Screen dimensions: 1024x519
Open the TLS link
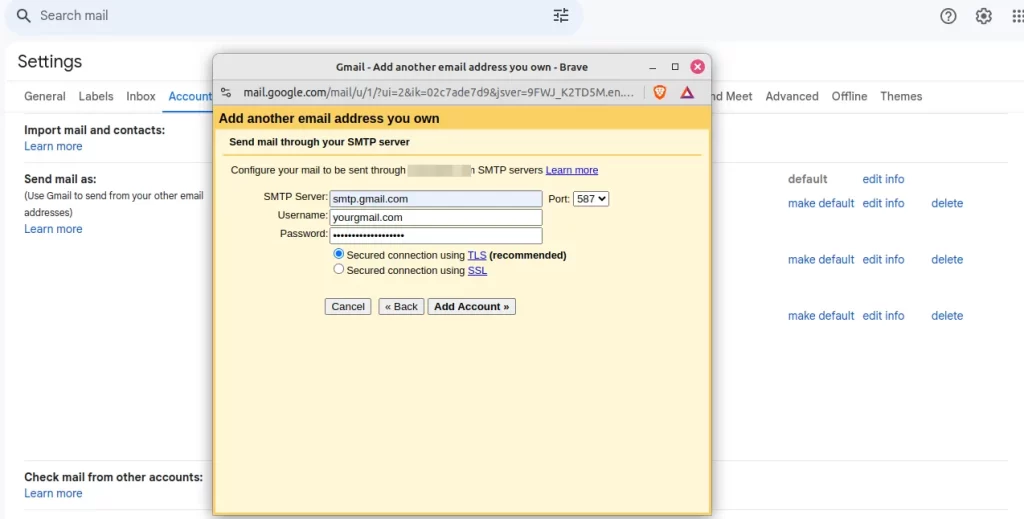477,255
